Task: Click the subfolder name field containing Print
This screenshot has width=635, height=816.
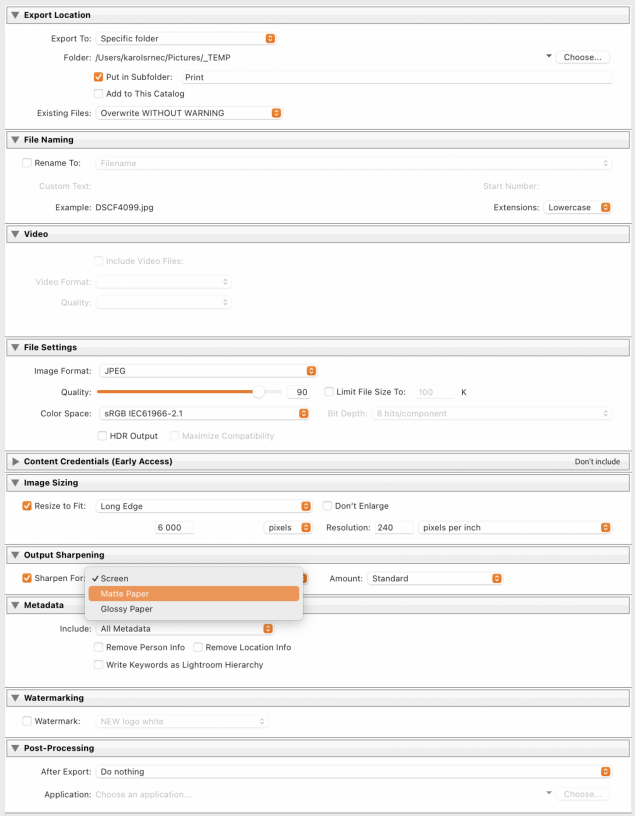Action: pyautogui.click(x=397, y=77)
